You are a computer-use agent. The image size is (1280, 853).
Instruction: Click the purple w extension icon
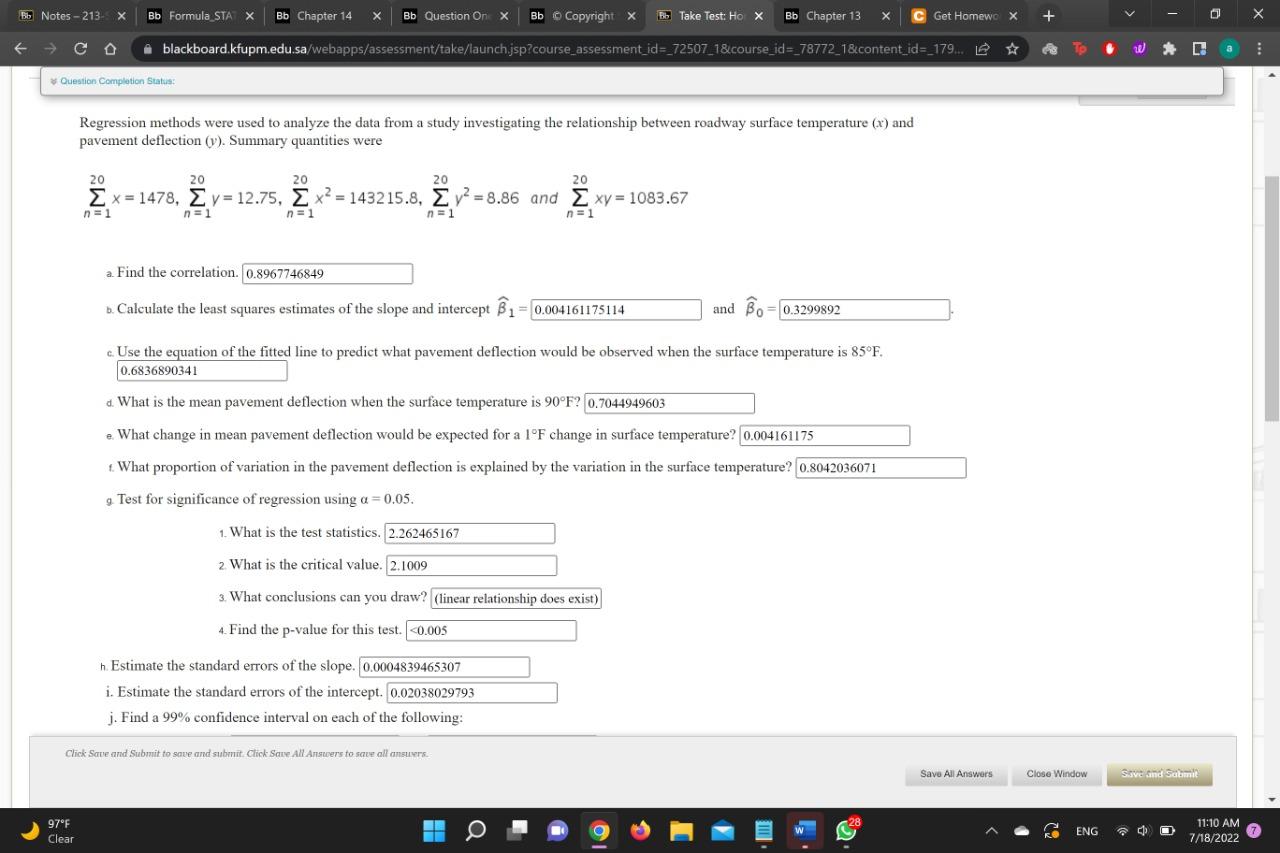[1139, 48]
